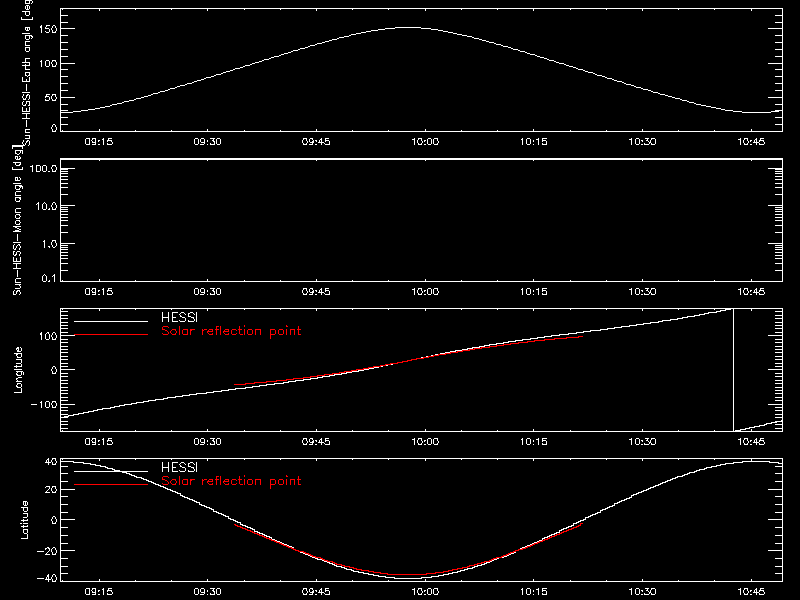This screenshot has width=800, height=600.
Task: Click the Sun-HESSI-Moon angle [deg] axis title
Action: click(18, 220)
